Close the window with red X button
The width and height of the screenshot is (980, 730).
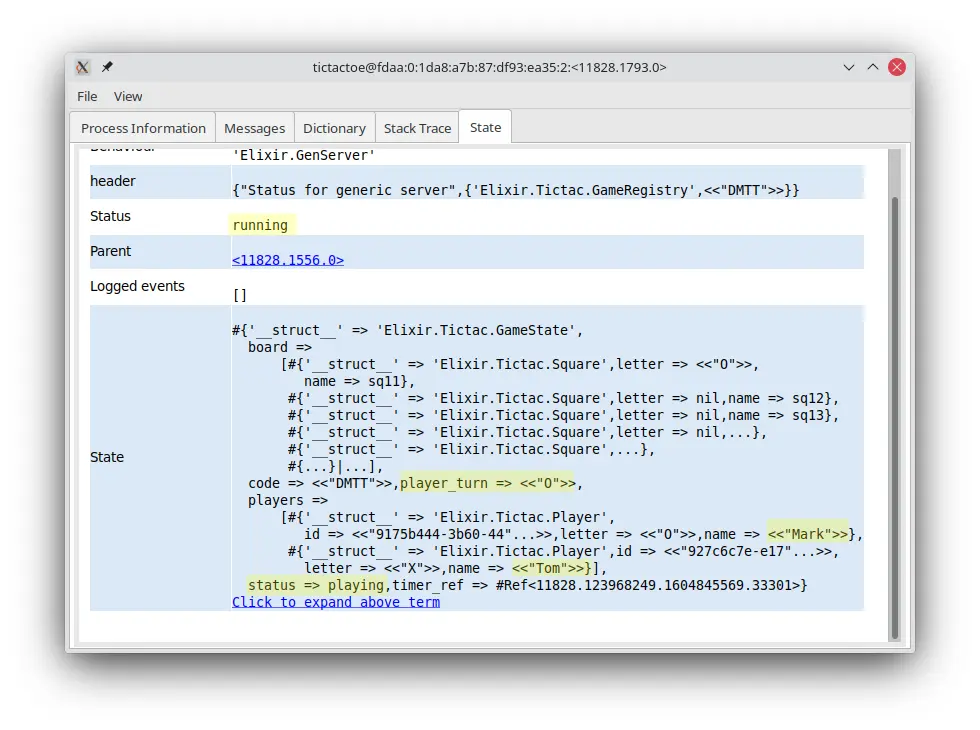click(x=897, y=67)
